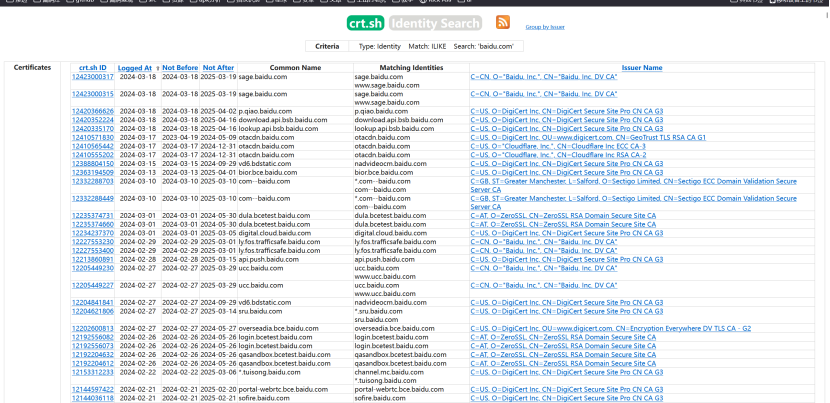Open certificate ID 12202600813
Viewport: 830px width, 403px height.
pos(93,328)
